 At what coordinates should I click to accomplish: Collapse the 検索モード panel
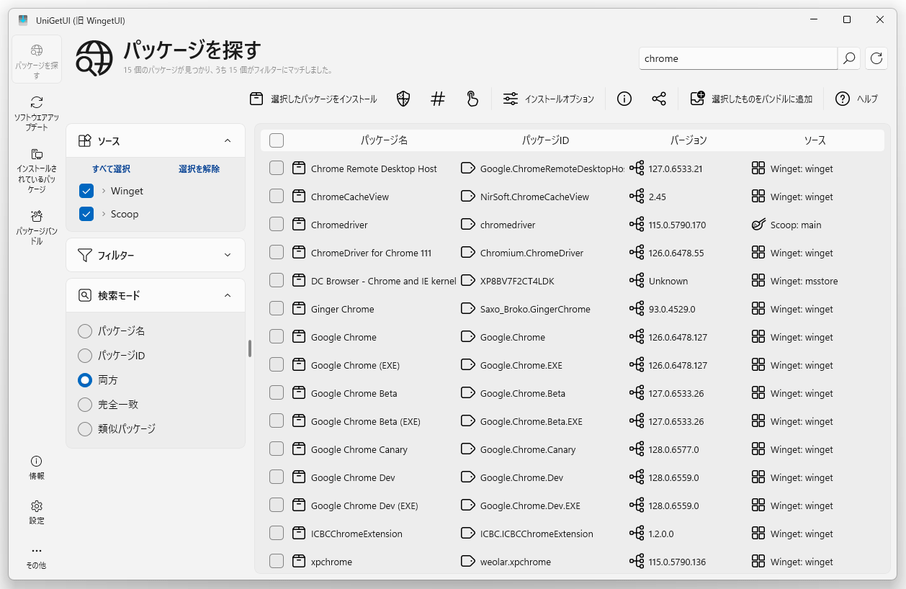[227, 295]
